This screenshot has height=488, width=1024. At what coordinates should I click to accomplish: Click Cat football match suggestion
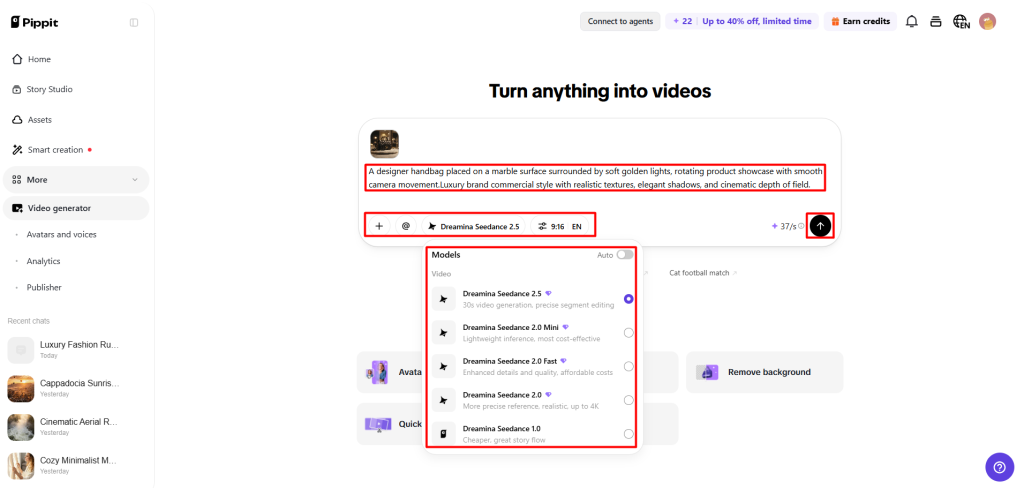click(x=703, y=273)
